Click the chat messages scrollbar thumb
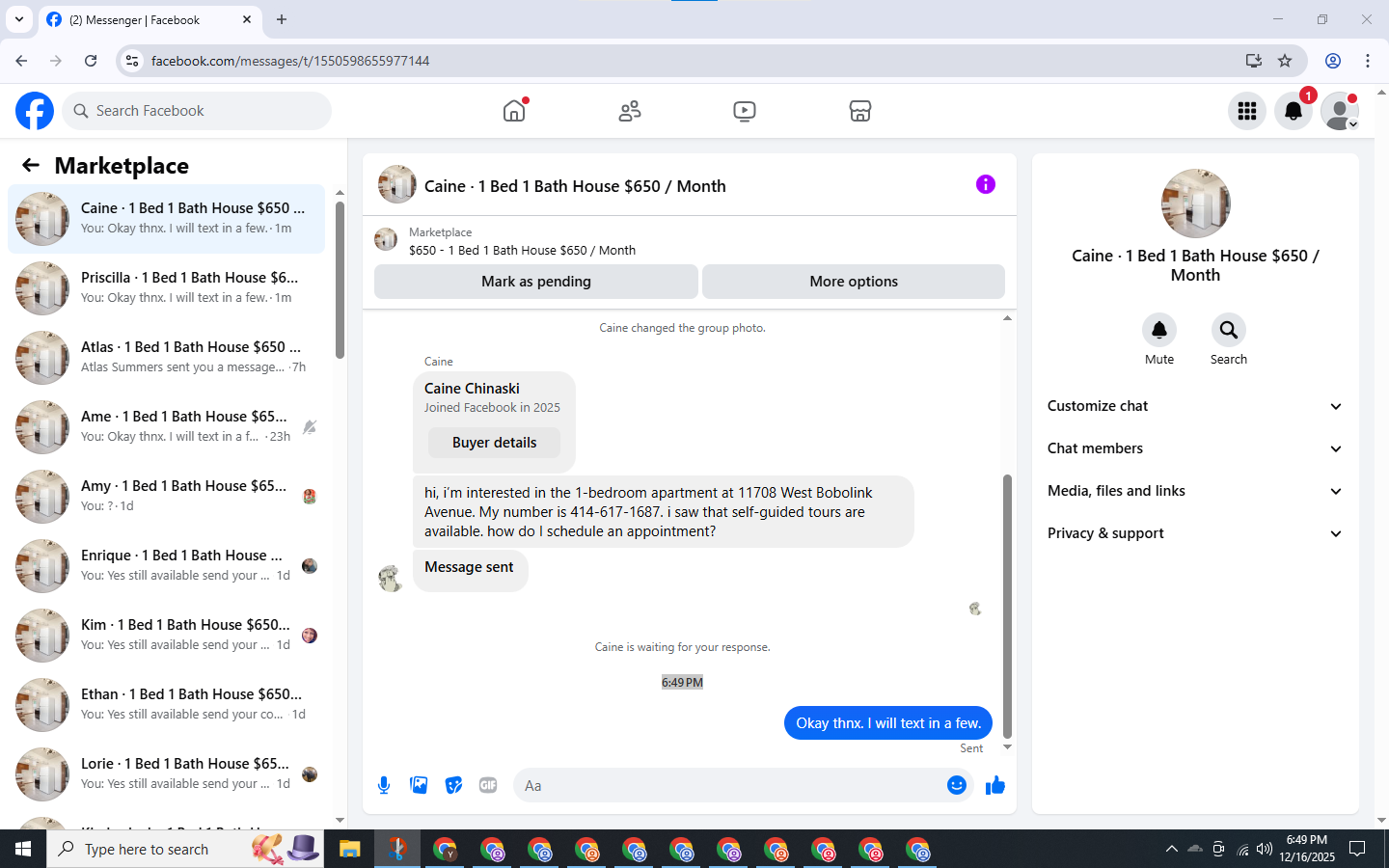1389x868 pixels. pos(1007,606)
